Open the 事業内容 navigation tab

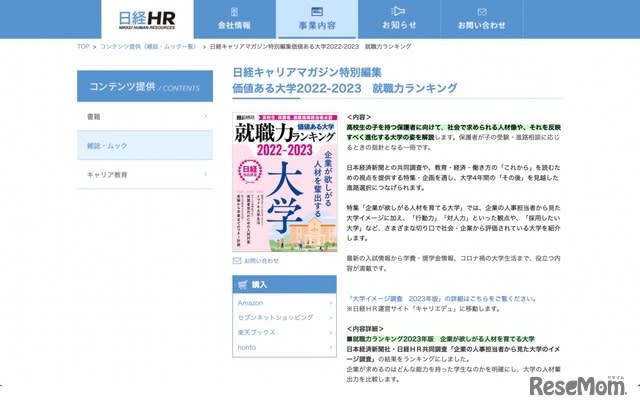click(x=317, y=19)
